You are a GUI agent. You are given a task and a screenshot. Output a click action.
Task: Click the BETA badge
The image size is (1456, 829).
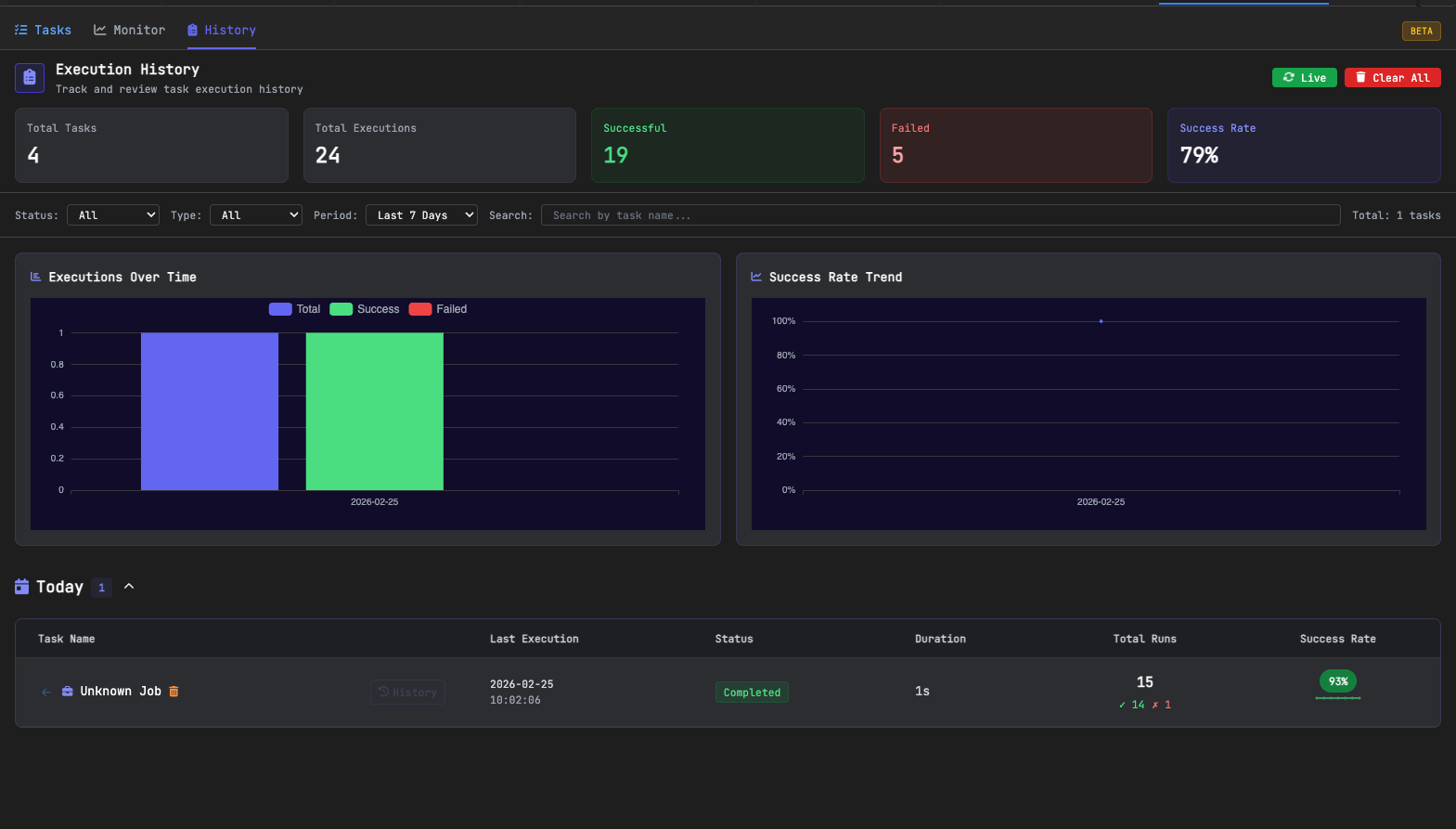coord(1421,31)
